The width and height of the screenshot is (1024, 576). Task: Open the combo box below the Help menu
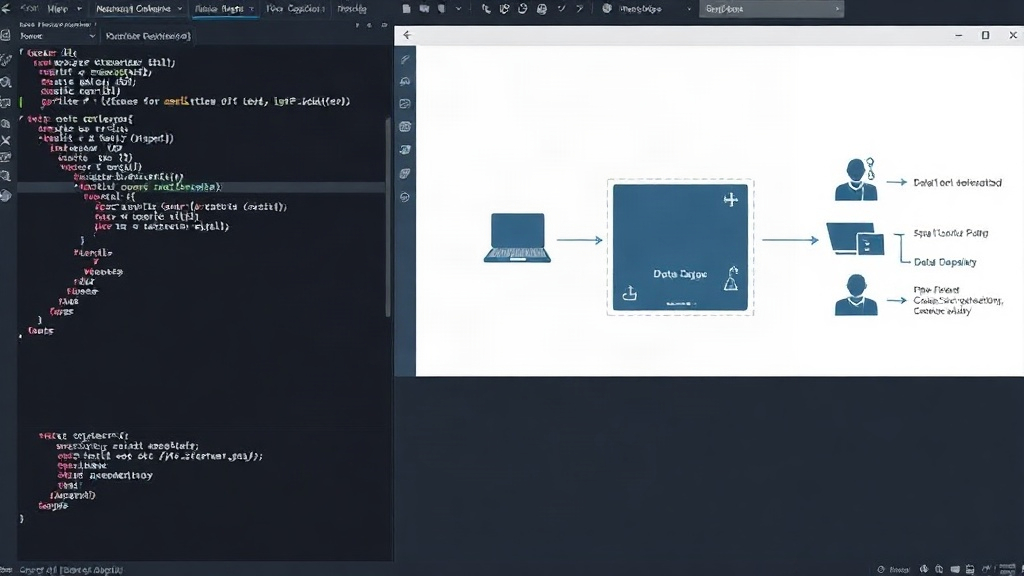(57, 36)
